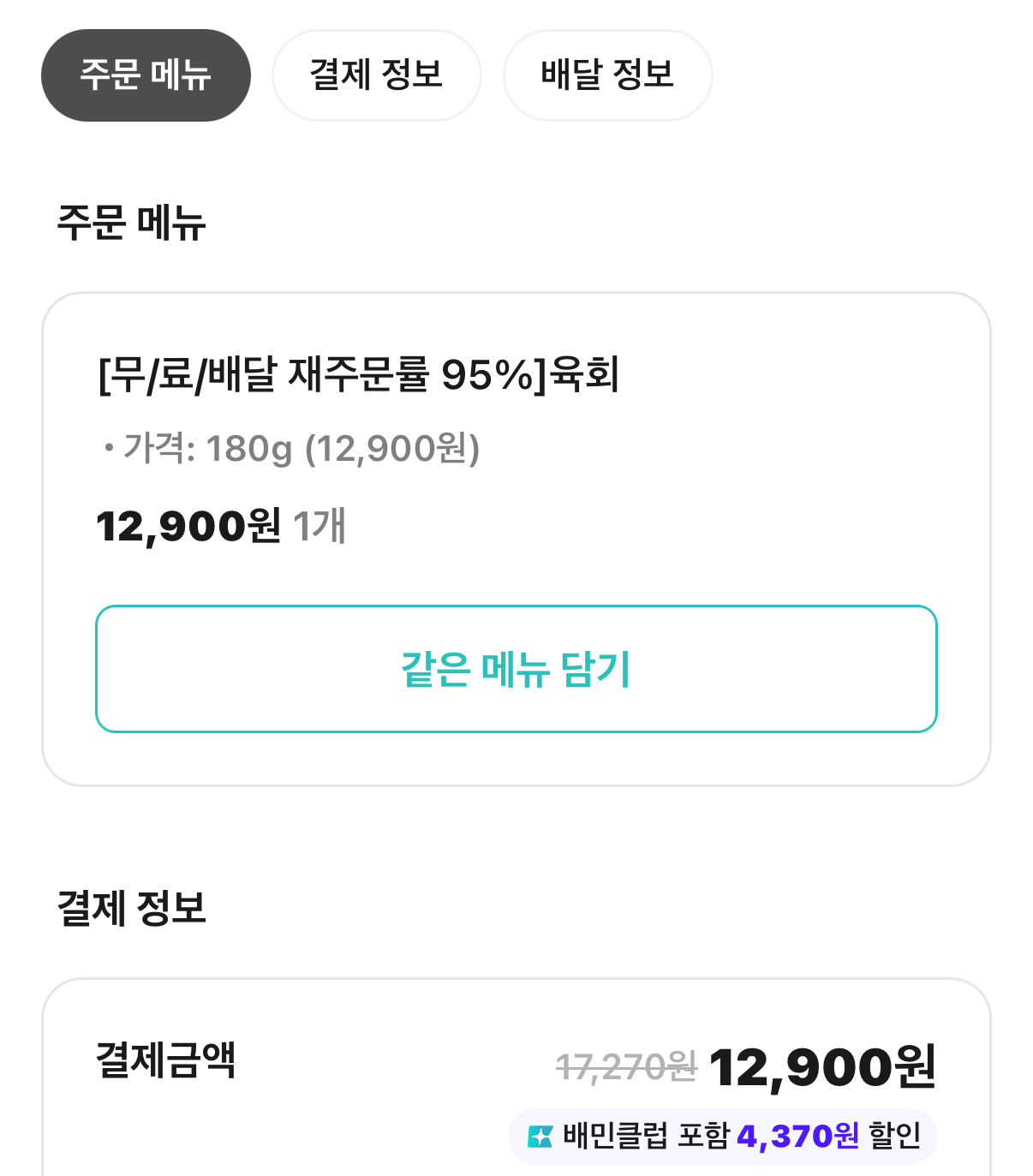The height and width of the screenshot is (1176, 1033).
Task: Click the purple 4,370원 discount amount
Action: pyautogui.click(x=797, y=1137)
